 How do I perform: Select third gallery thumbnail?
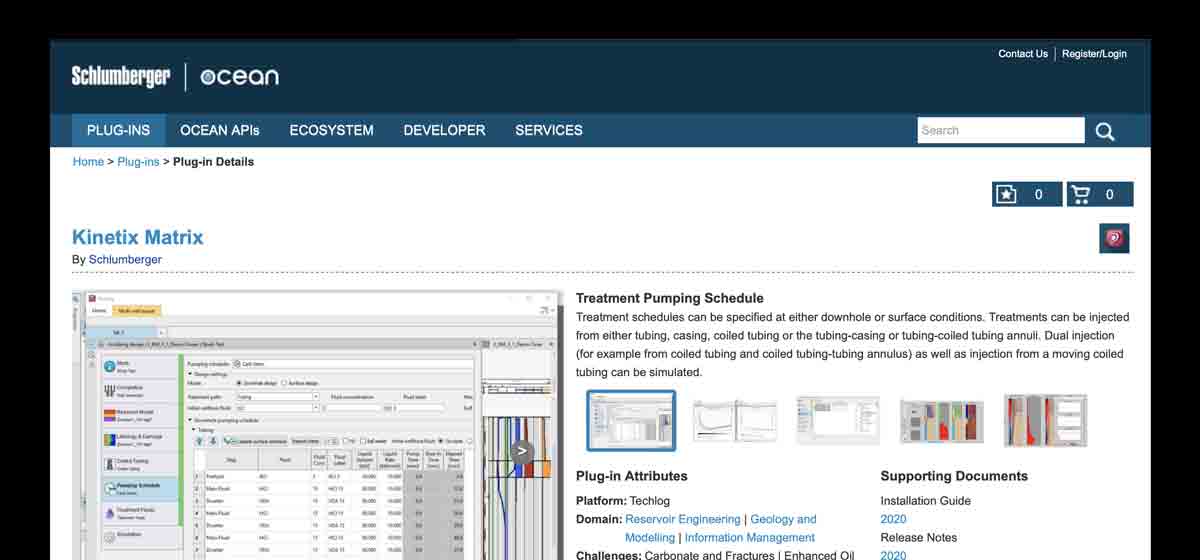pos(838,421)
